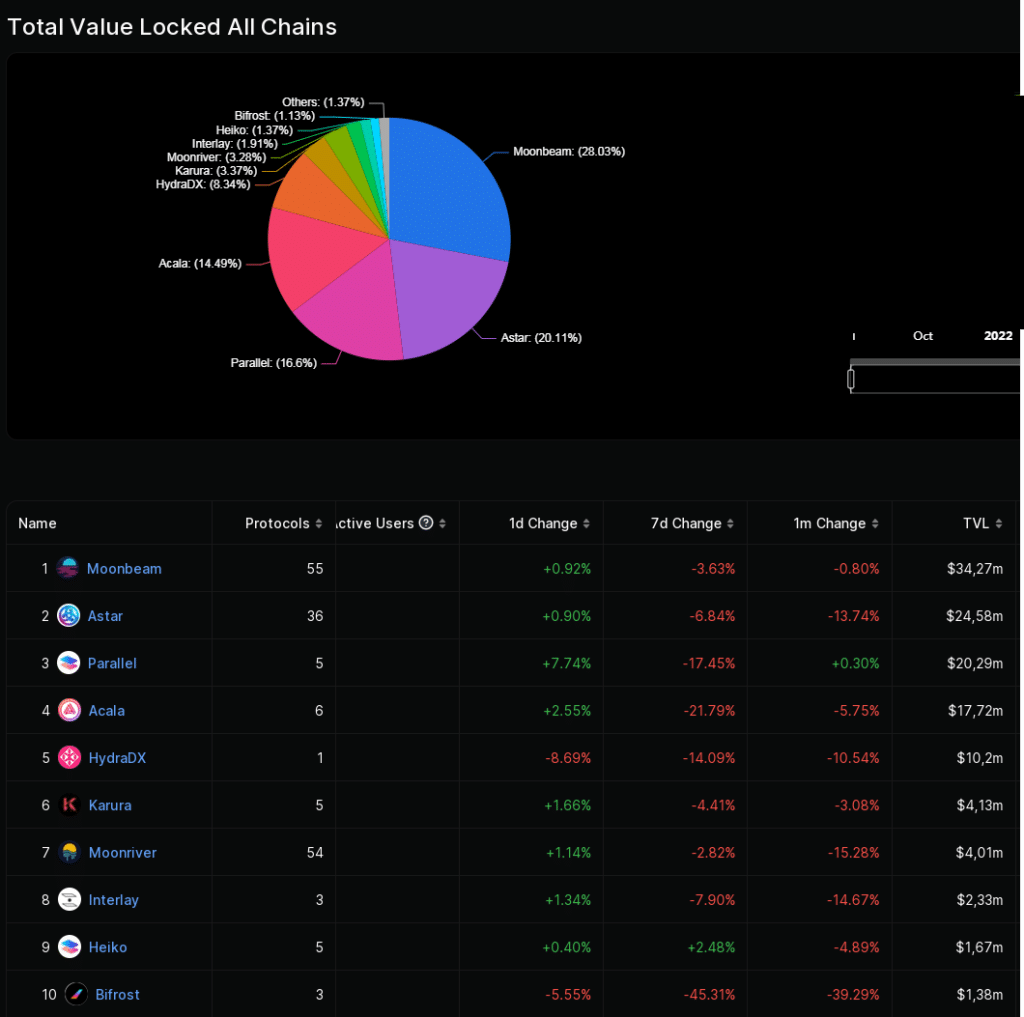Image resolution: width=1024 pixels, height=1017 pixels.
Task: Sort by TVL using its sort arrows
Action: coord(999,523)
